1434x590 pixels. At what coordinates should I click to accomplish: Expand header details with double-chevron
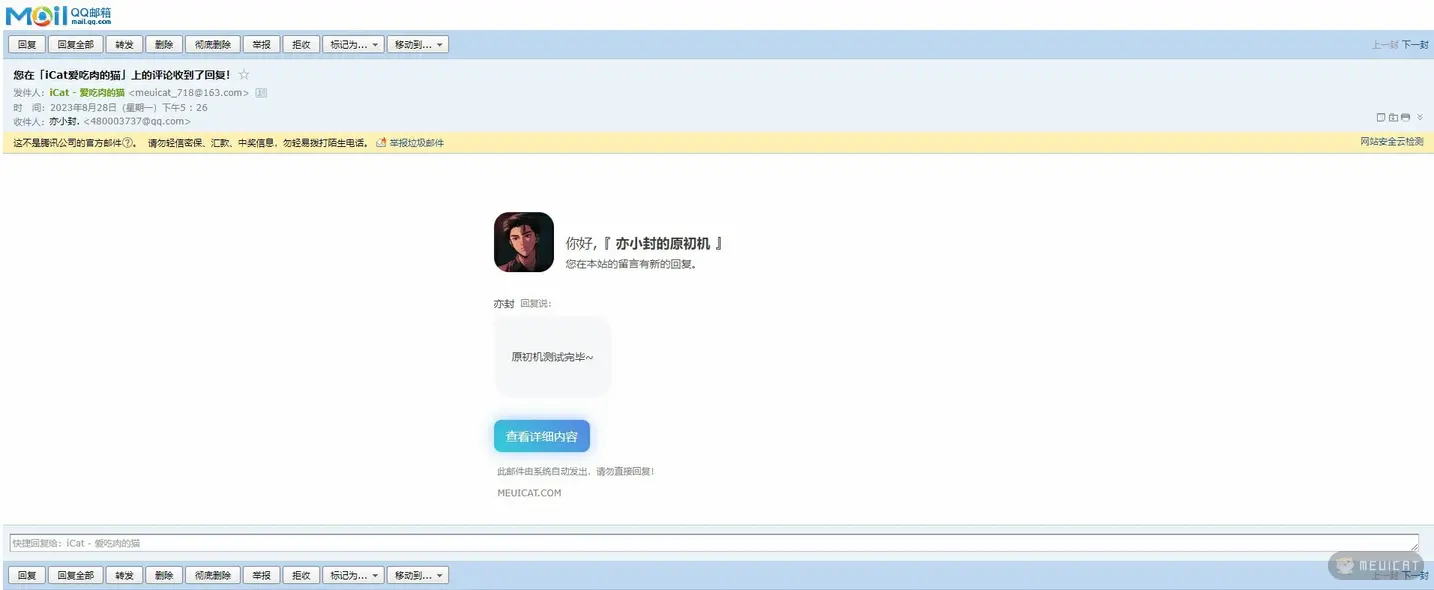(1419, 117)
